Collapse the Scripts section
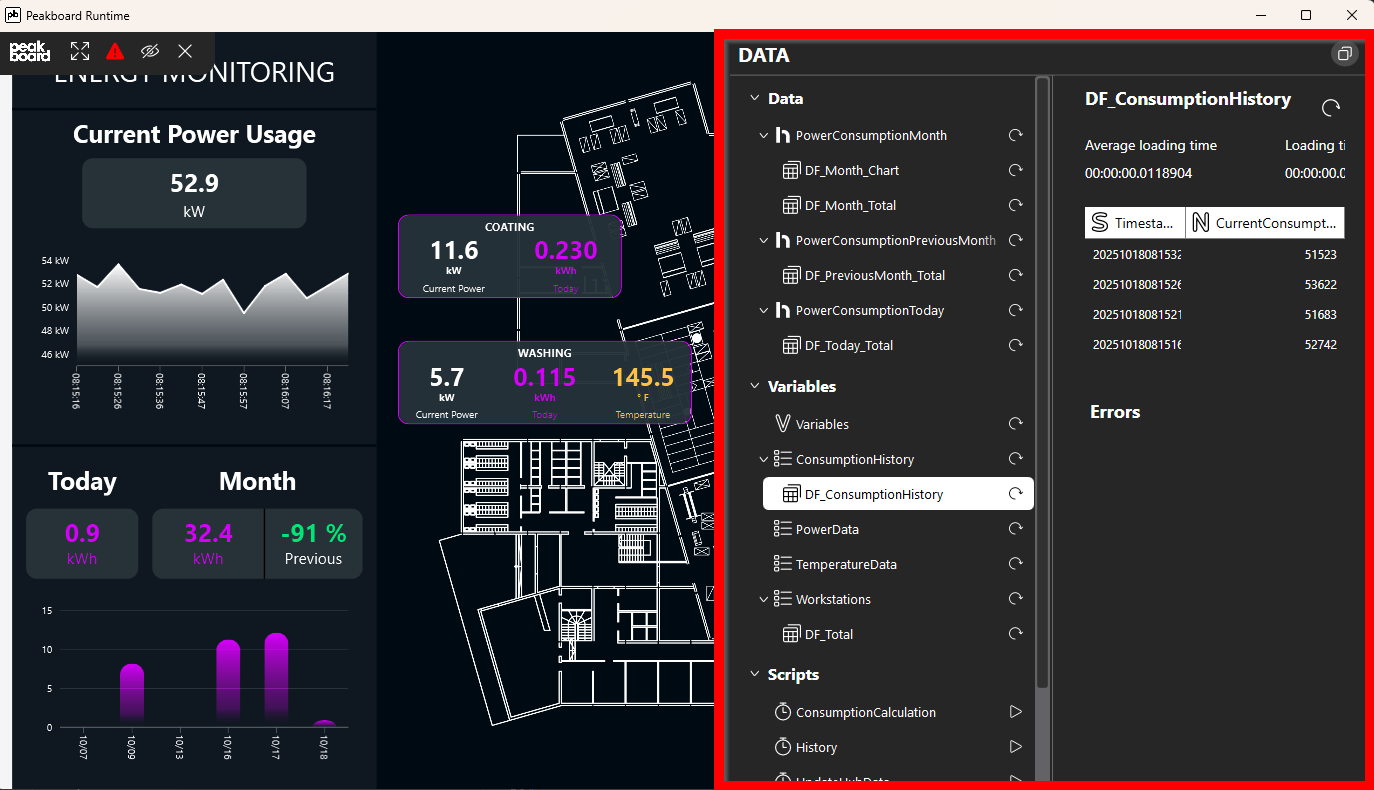The width and height of the screenshot is (1374, 790). [x=754, y=675]
